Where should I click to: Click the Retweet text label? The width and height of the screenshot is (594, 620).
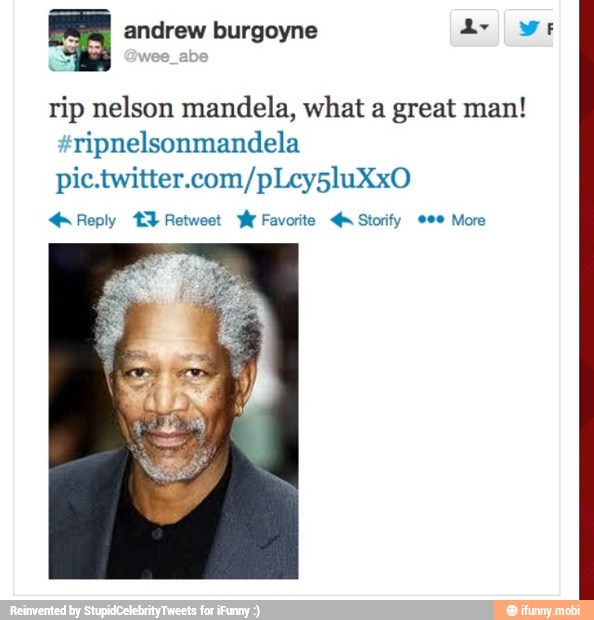point(193,220)
